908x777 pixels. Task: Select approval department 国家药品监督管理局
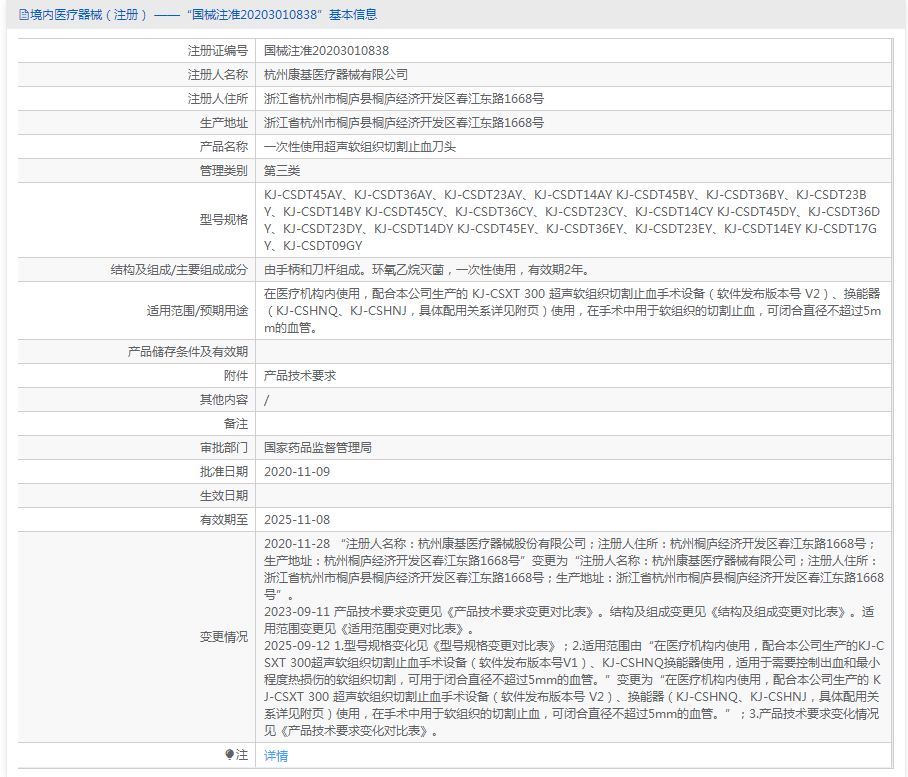(318, 448)
